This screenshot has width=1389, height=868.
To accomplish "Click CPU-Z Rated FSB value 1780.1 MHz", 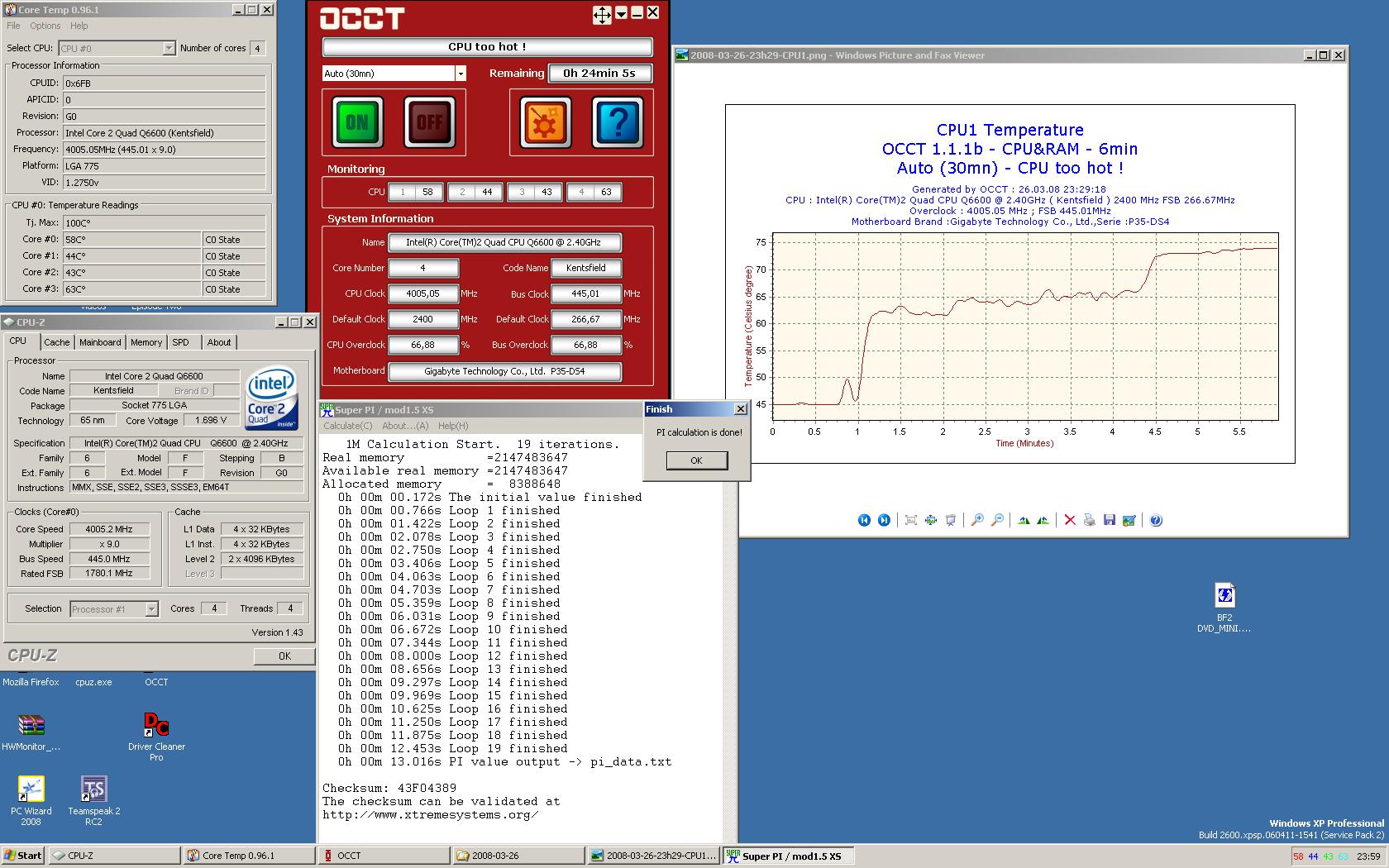I will 109,573.
